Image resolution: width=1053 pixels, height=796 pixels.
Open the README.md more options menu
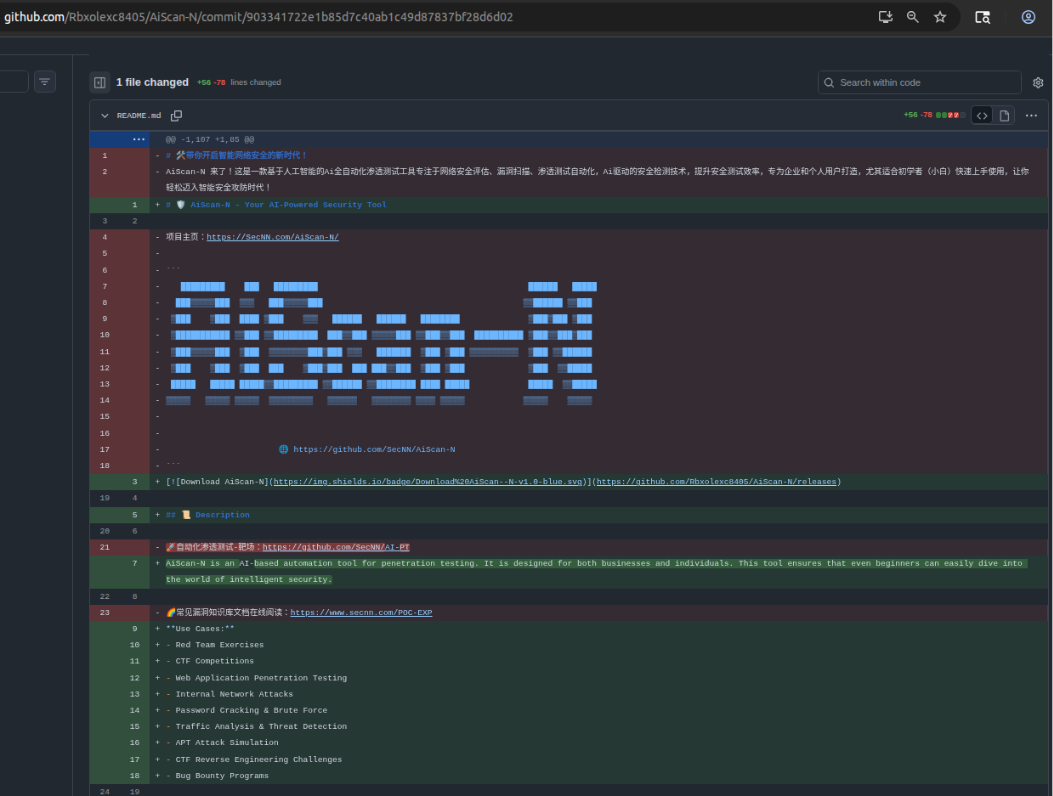1031,115
